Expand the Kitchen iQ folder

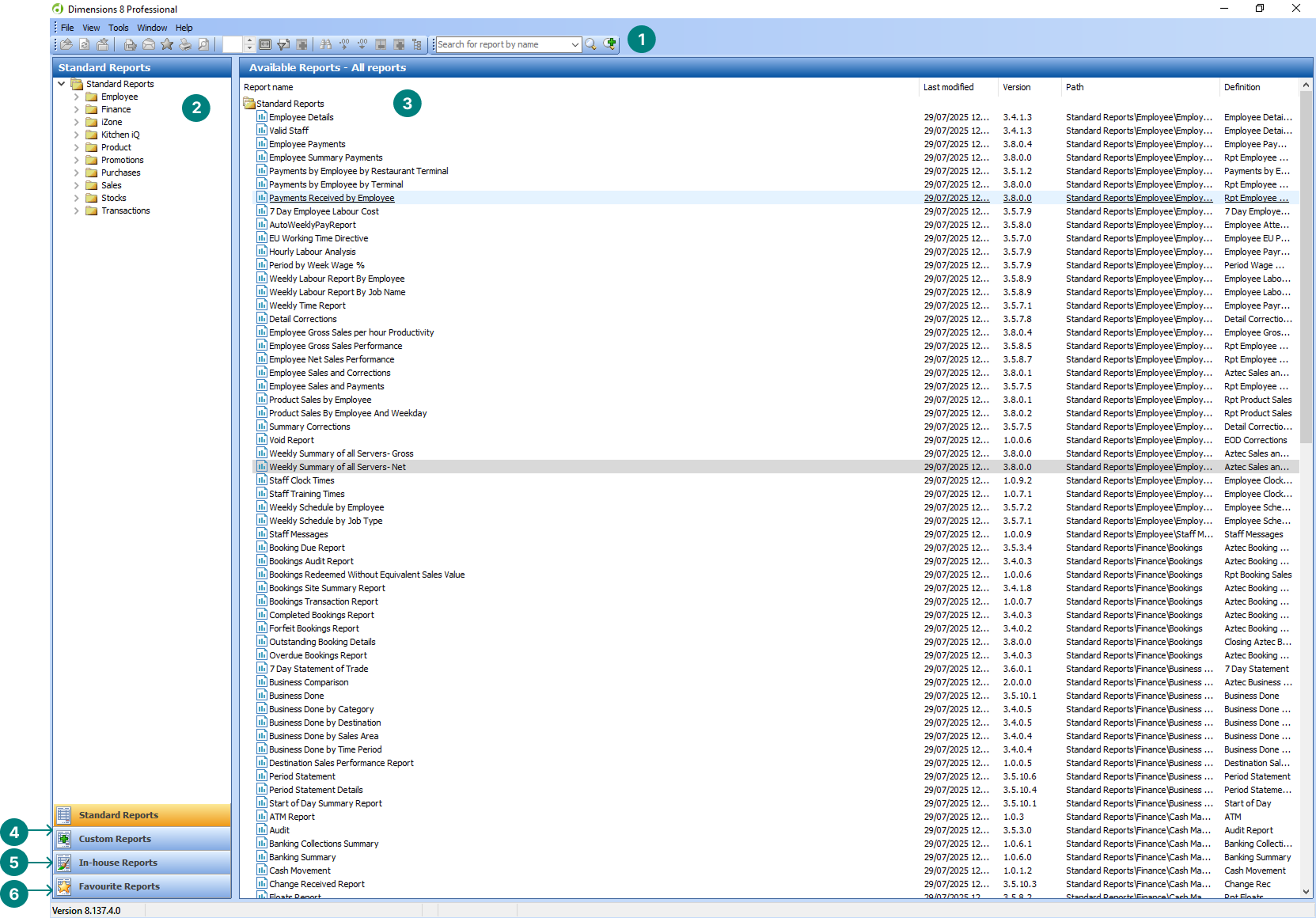pyautogui.click(x=77, y=135)
